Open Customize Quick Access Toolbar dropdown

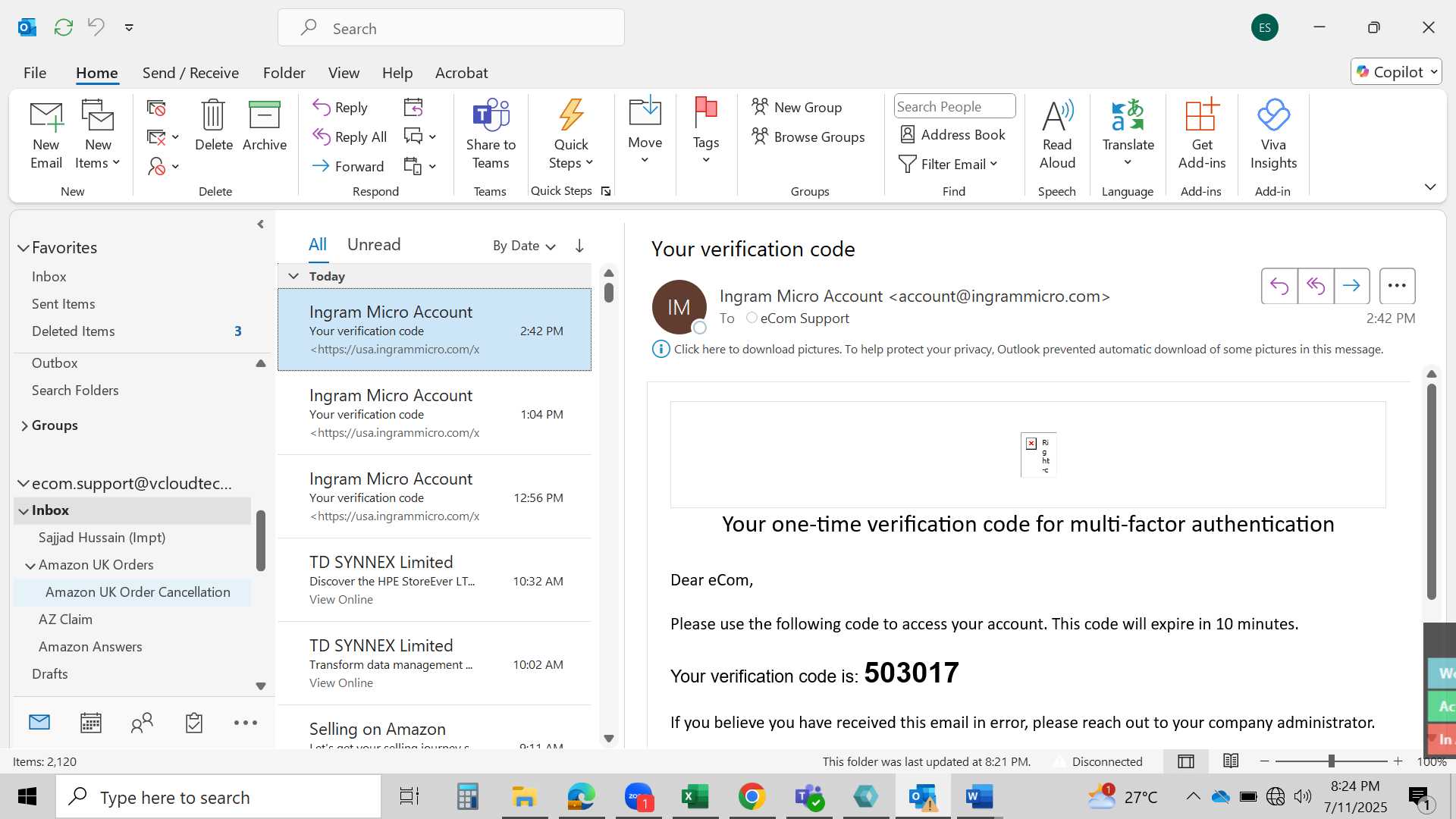point(130,28)
